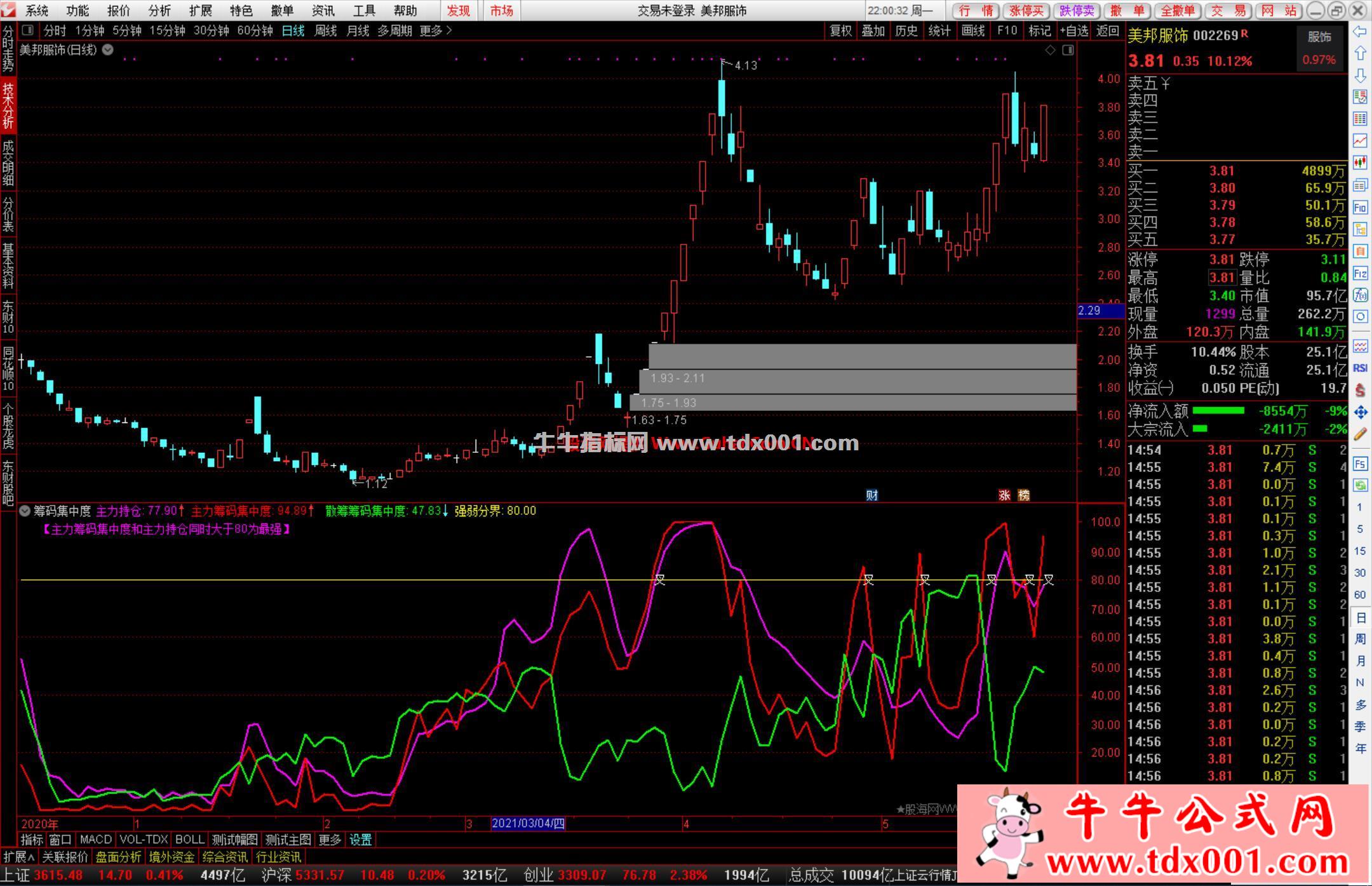Expand 更多 periods in the top period bar

coord(436,30)
